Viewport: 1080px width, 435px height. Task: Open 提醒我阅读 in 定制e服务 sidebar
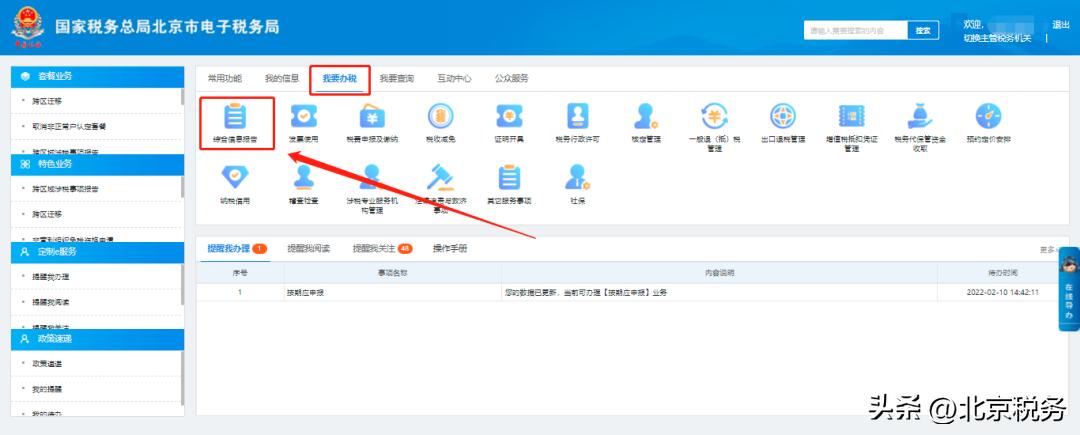click(51, 302)
